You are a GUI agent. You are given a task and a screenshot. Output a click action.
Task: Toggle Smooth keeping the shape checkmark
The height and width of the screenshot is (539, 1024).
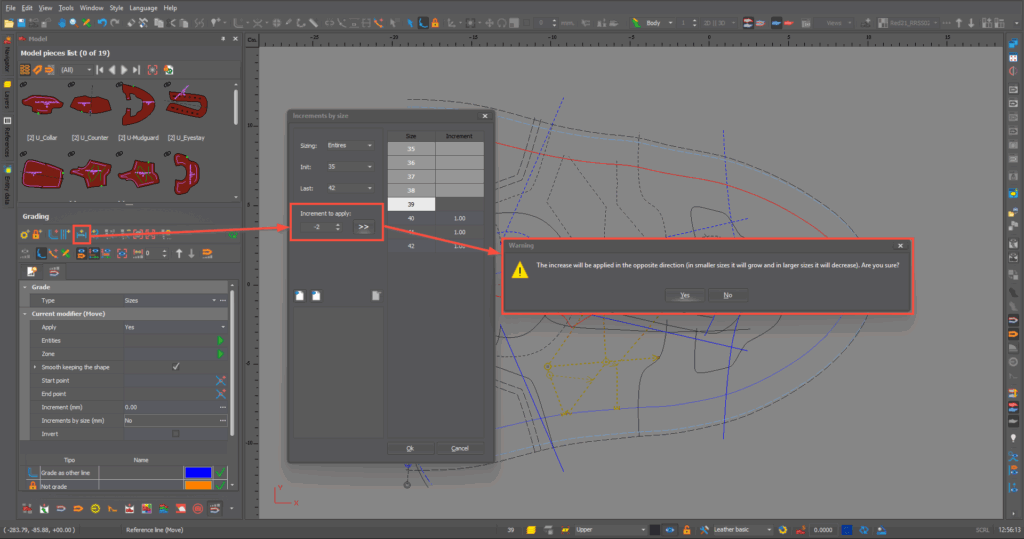tap(176, 367)
